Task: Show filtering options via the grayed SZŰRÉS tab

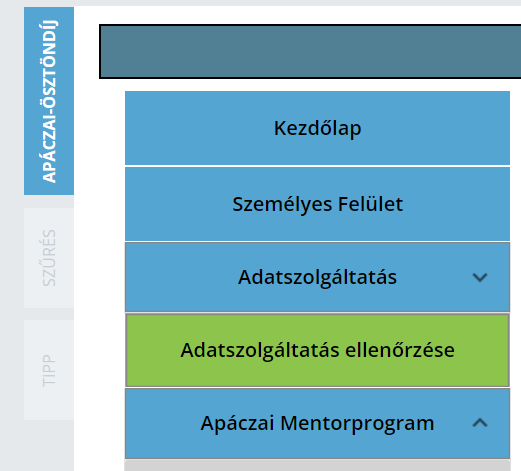Action: [x=49, y=258]
